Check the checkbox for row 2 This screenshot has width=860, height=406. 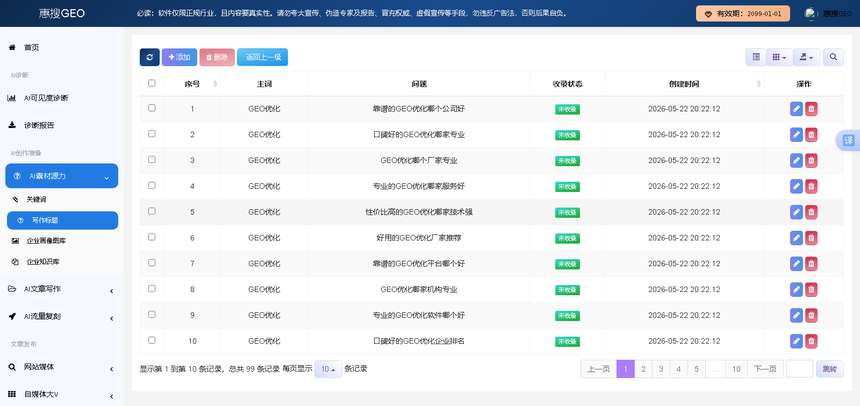coord(152,133)
